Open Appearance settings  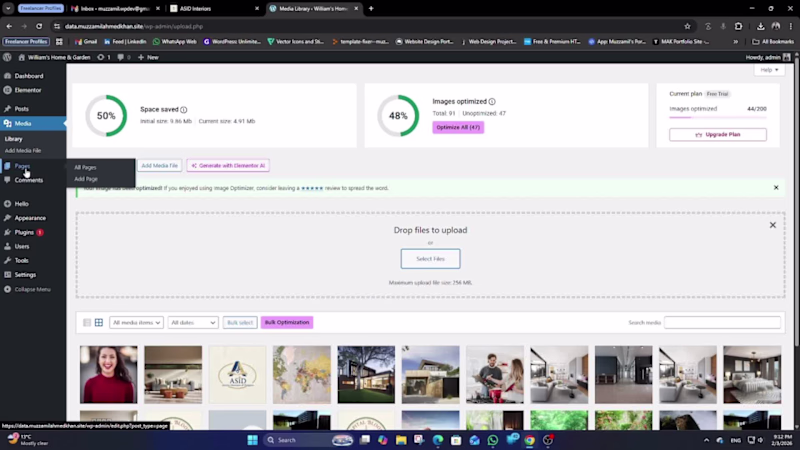click(30, 218)
